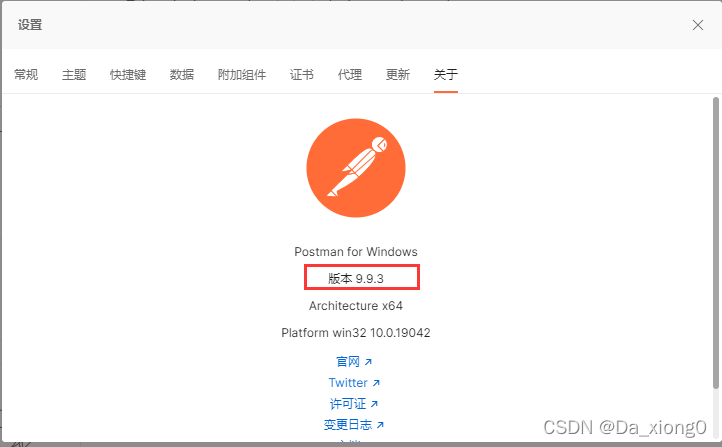Screen dimensions: 722x447
Task: Click the Postman for Windows text
Action: pyautogui.click(x=356, y=252)
